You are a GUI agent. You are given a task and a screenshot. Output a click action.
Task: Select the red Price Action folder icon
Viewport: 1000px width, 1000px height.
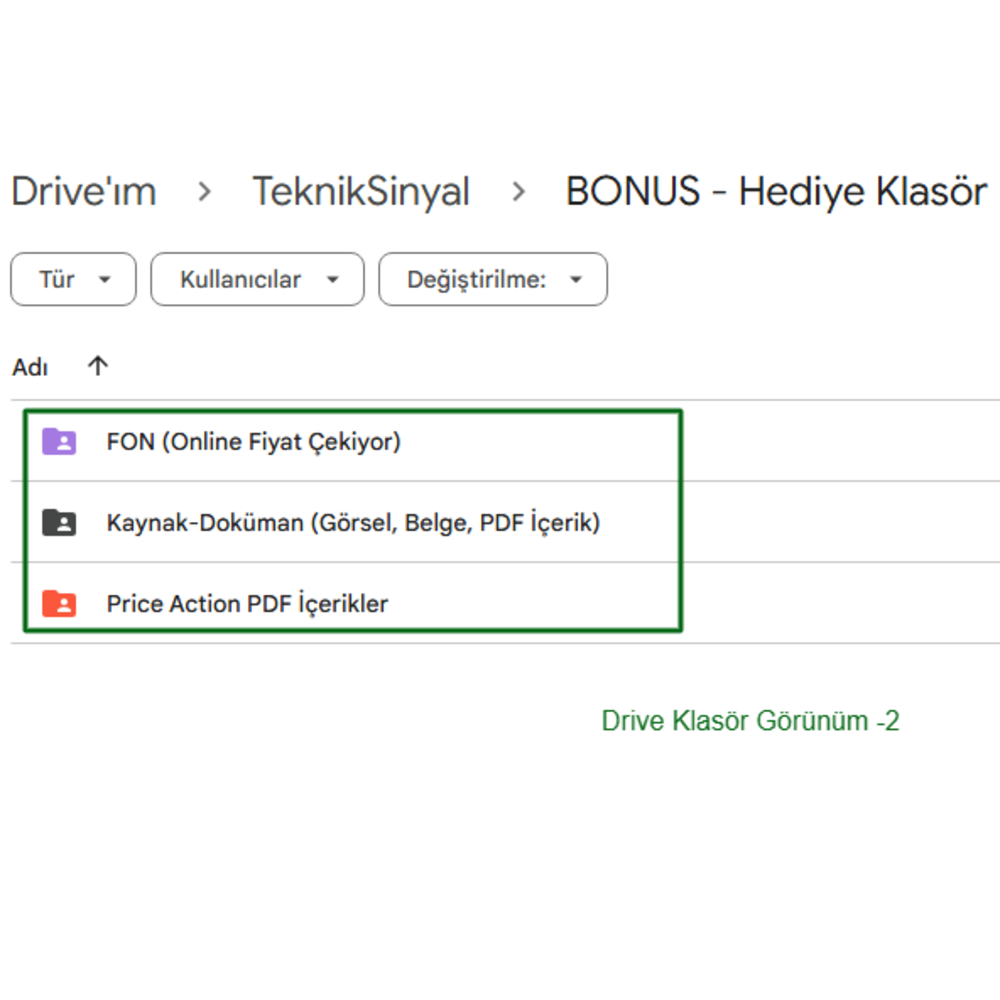tap(59, 603)
